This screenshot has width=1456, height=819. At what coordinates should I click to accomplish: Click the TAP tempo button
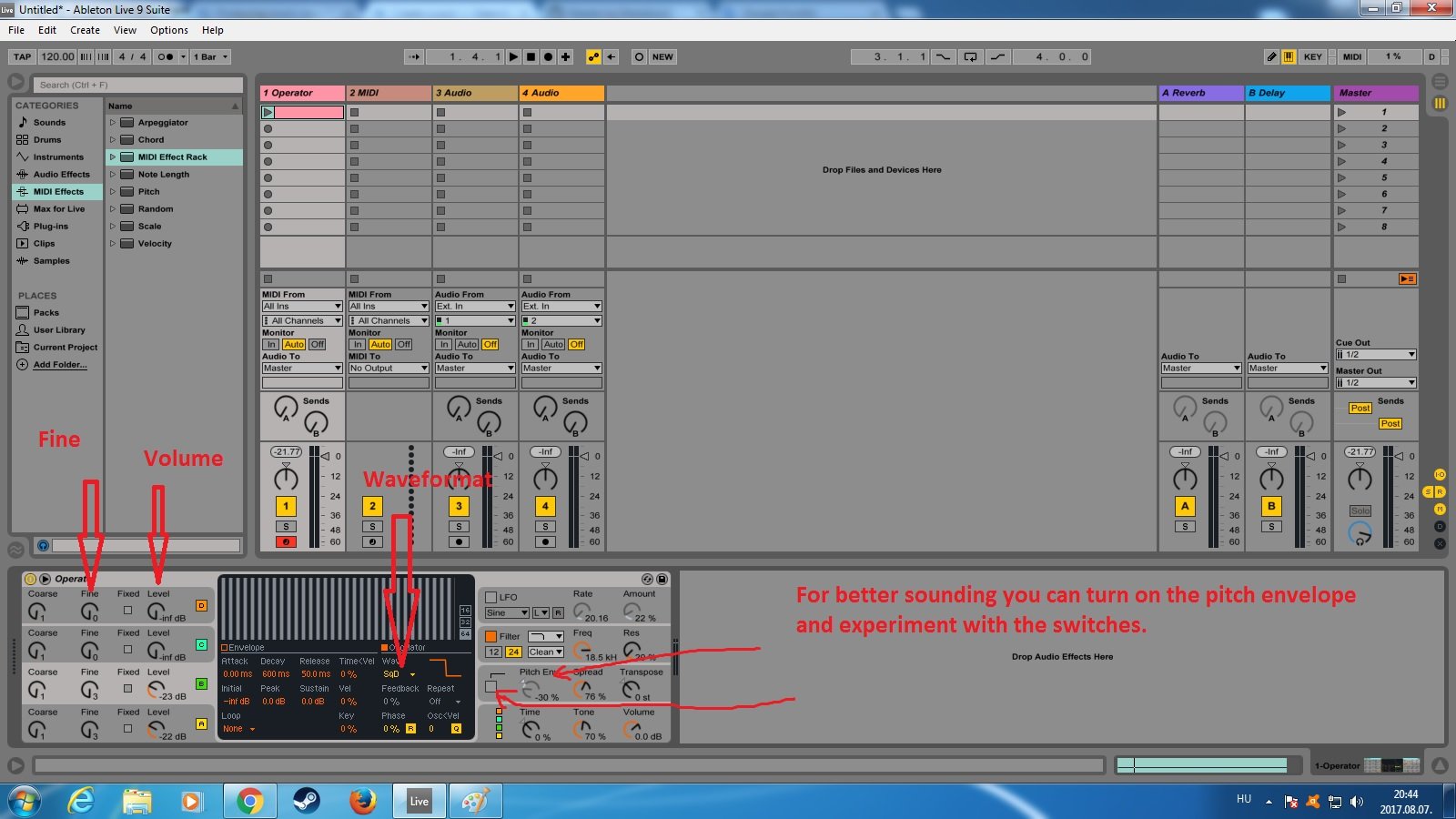pyautogui.click(x=23, y=56)
